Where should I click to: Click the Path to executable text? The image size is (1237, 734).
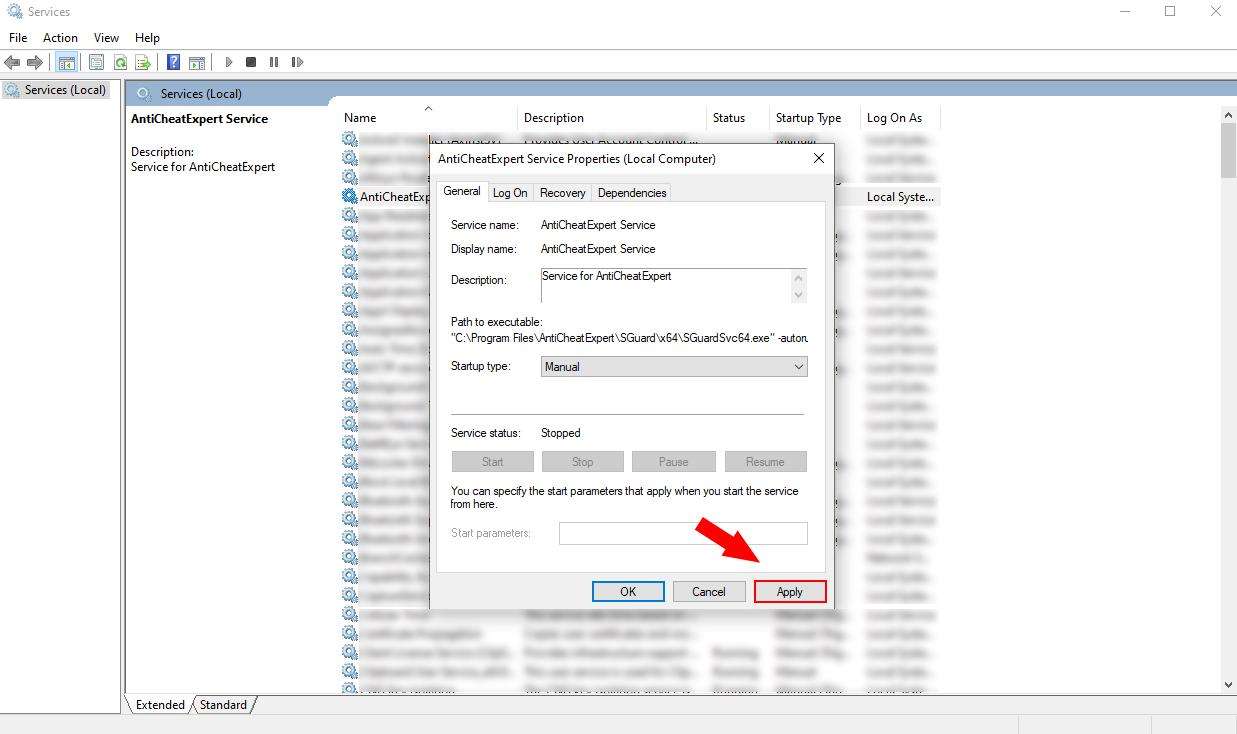(x=629, y=338)
